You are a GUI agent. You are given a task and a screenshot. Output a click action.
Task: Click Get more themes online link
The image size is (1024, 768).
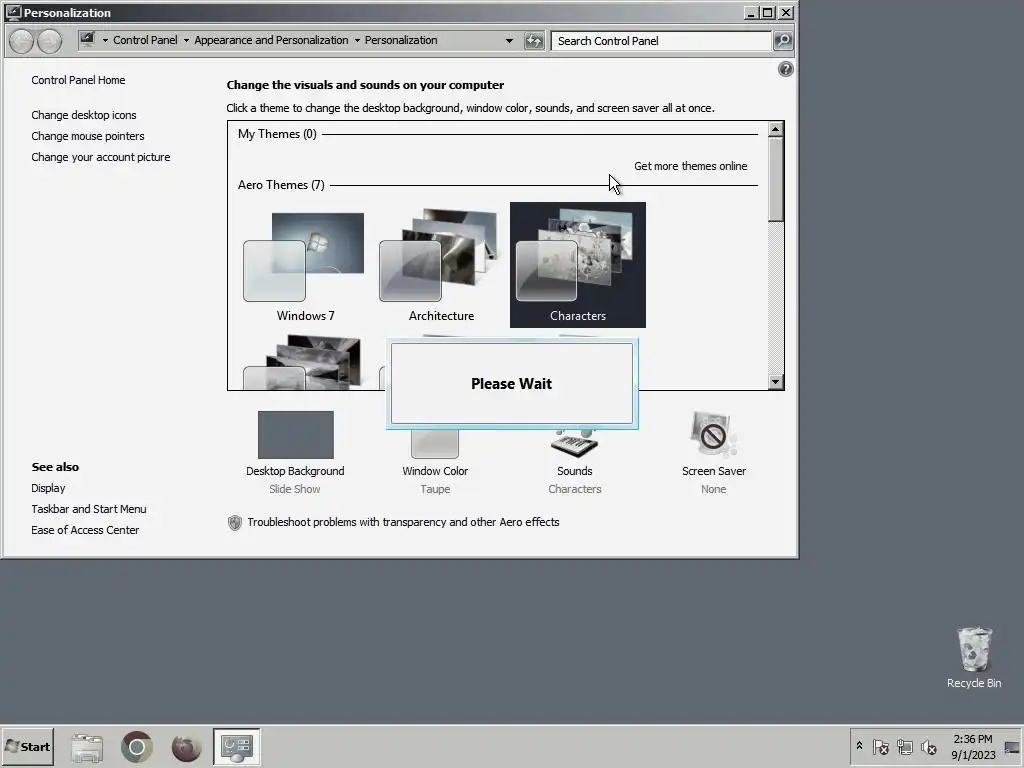click(x=690, y=166)
